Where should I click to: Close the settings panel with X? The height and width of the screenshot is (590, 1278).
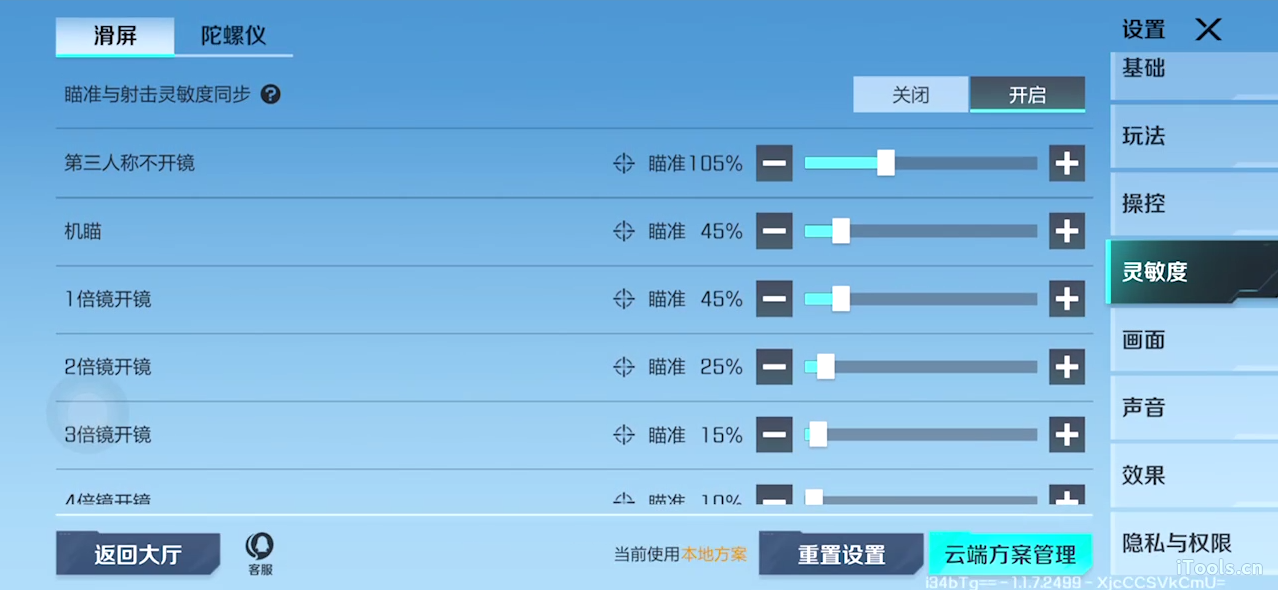point(1208,30)
